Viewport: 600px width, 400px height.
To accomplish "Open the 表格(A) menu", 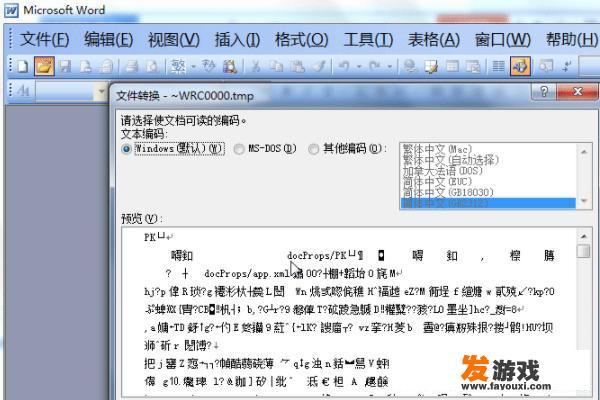I will click(434, 39).
